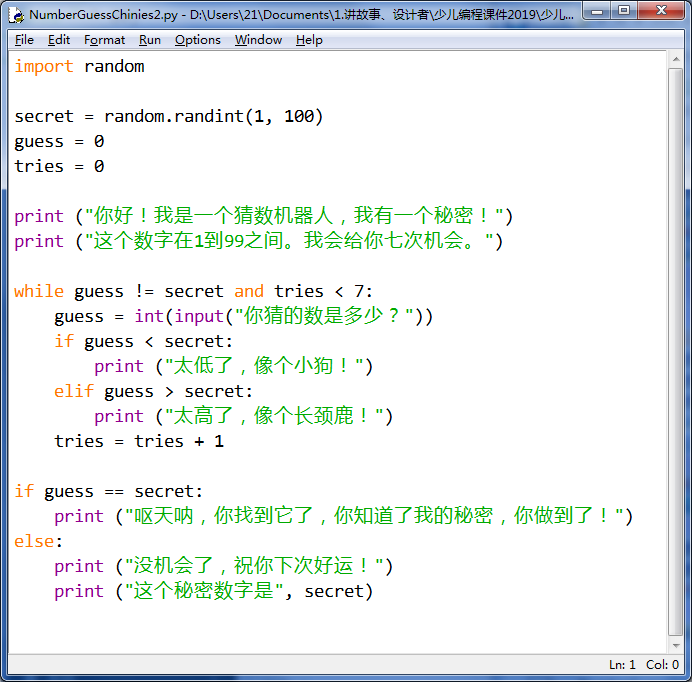Click the 'while guess != secret' line

pyautogui.click(x=194, y=291)
